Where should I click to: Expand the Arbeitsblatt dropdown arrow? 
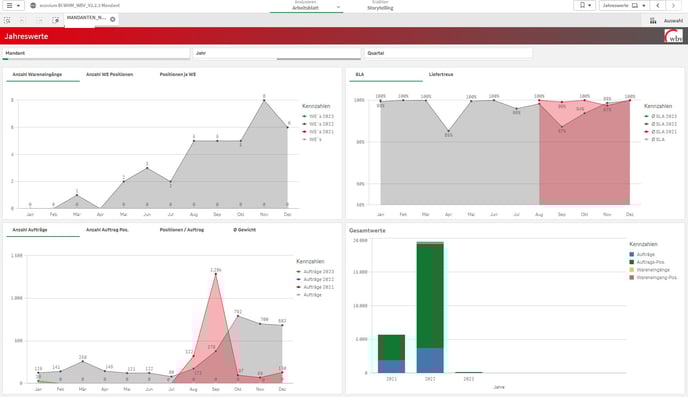tap(338, 7)
